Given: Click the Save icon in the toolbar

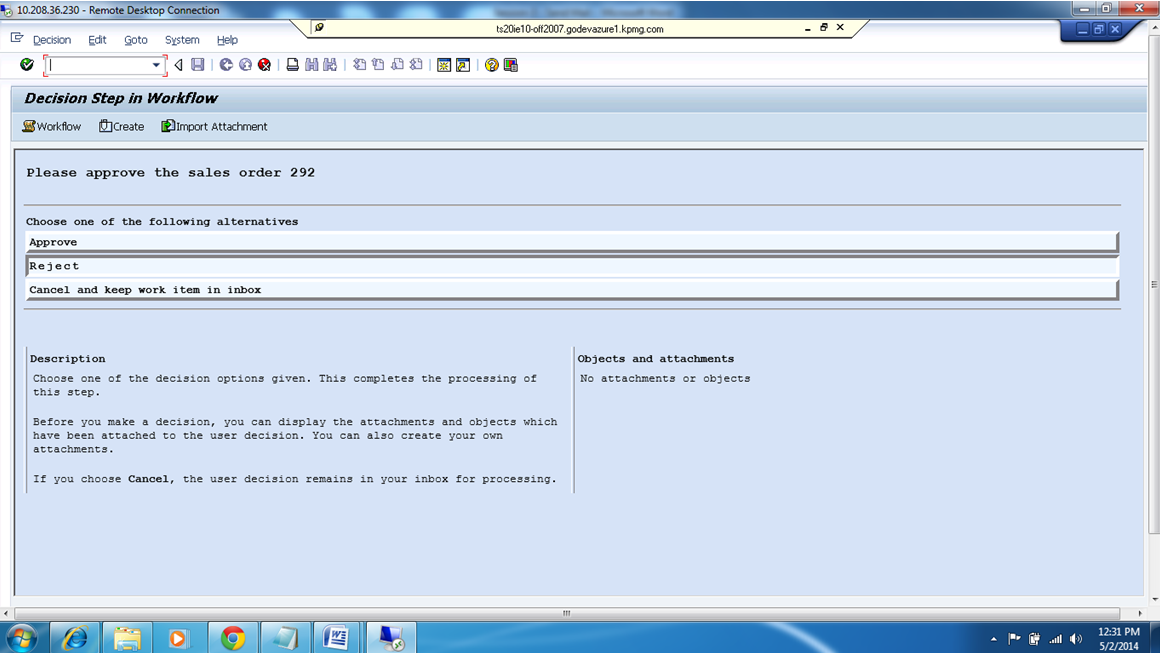Looking at the screenshot, I should 196,64.
